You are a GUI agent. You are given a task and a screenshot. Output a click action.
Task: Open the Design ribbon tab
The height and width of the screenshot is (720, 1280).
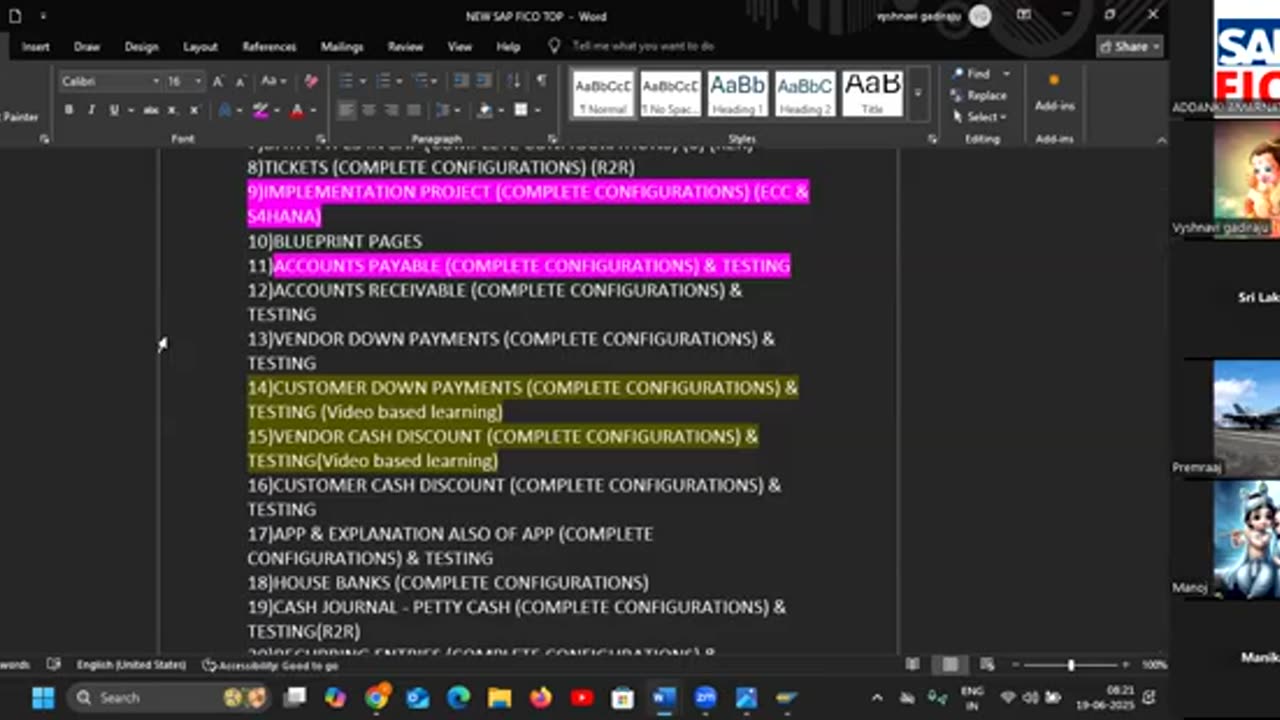tap(141, 46)
